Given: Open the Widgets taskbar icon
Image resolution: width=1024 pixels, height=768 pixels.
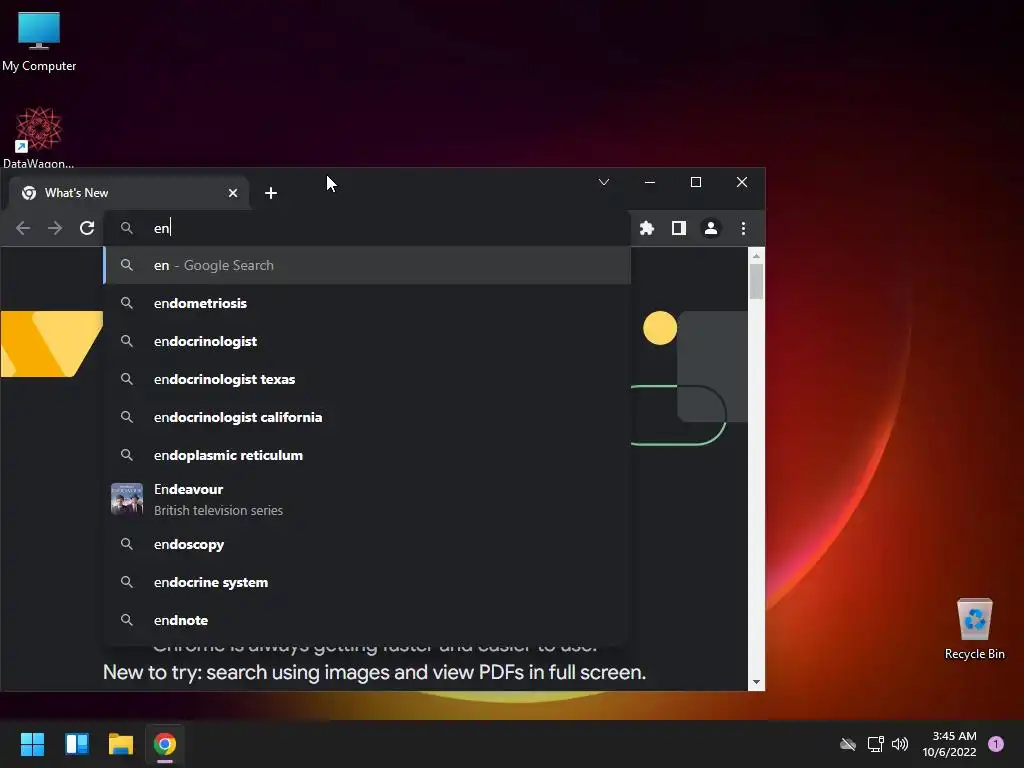Looking at the screenshot, I should click(x=76, y=744).
